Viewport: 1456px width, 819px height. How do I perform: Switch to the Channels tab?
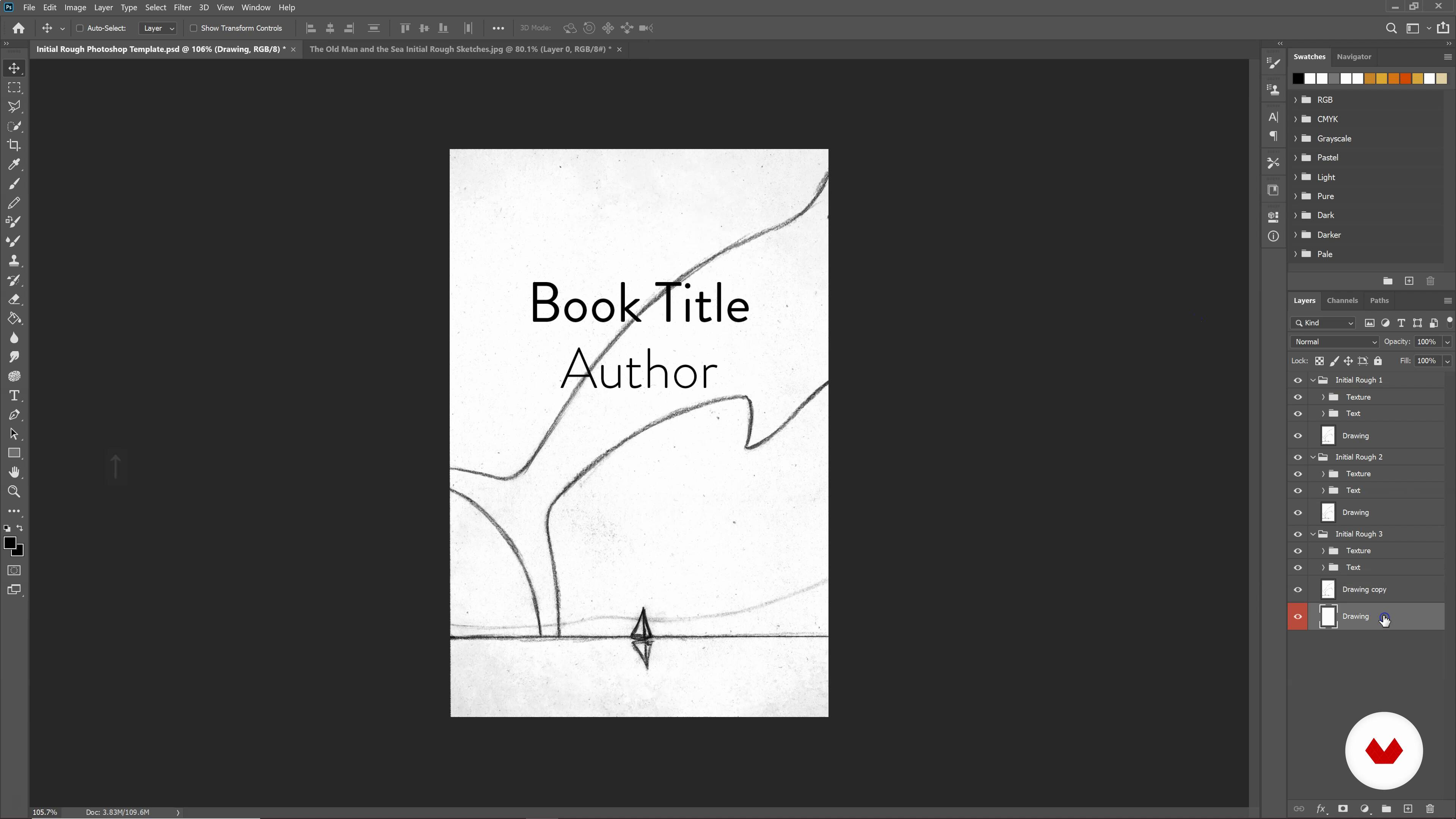pyautogui.click(x=1342, y=301)
